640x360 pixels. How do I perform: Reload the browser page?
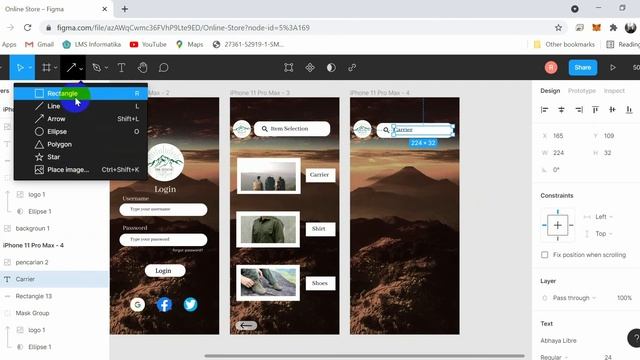tap(27, 28)
